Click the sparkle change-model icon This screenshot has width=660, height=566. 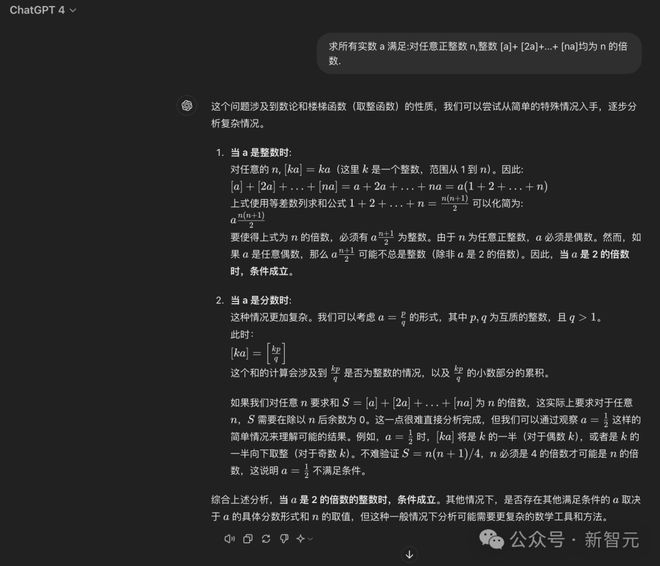(x=301, y=539)
